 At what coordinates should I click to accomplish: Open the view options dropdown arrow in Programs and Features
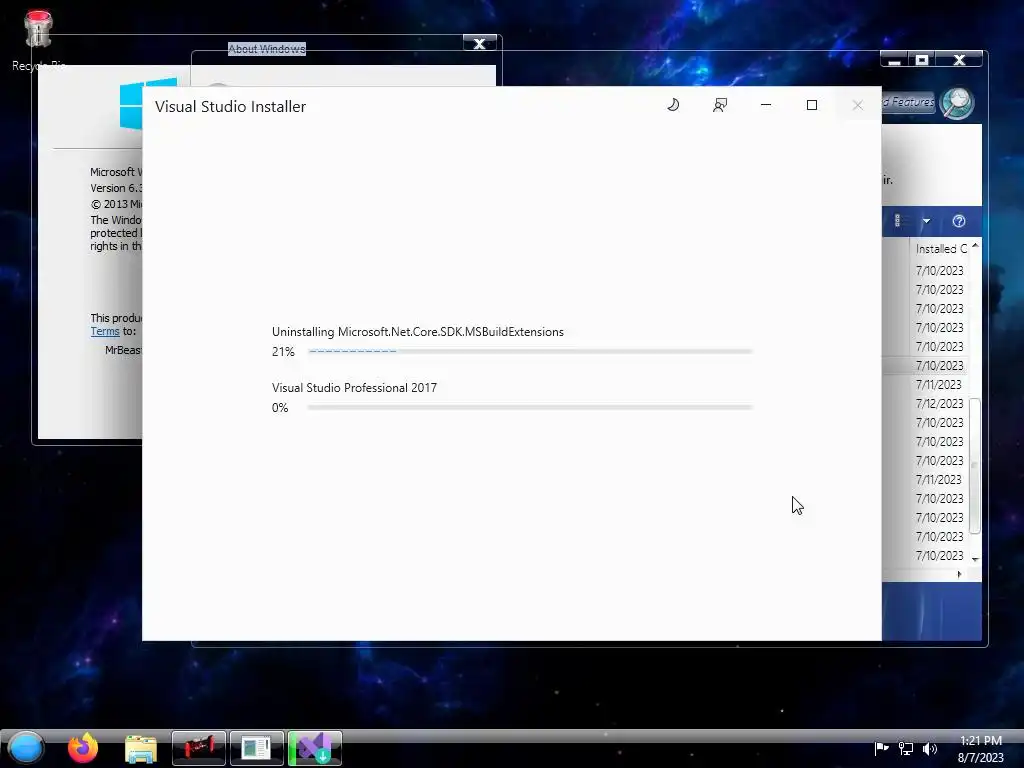click(x=926, y=221)
